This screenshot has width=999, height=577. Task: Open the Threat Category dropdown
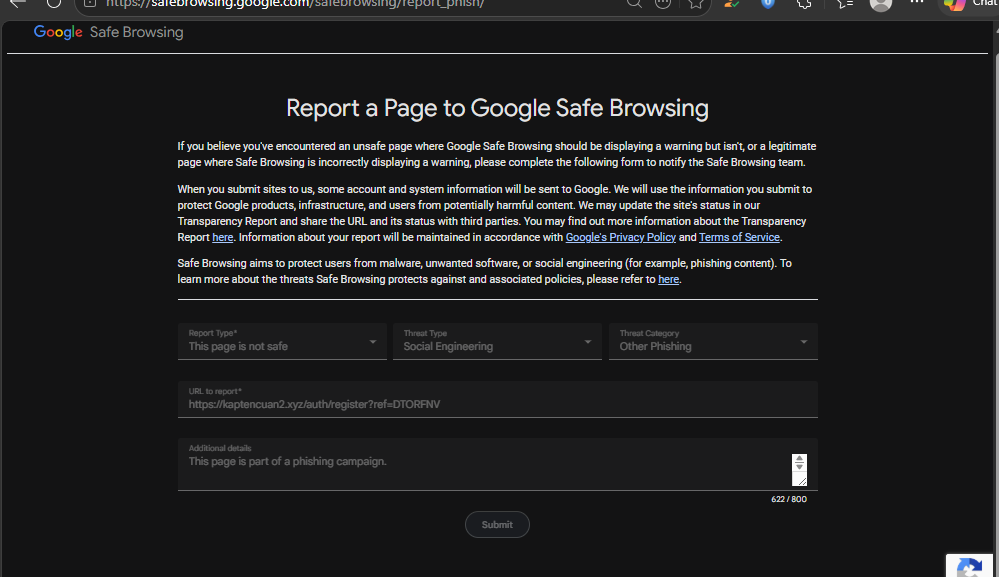pos(713,341)
